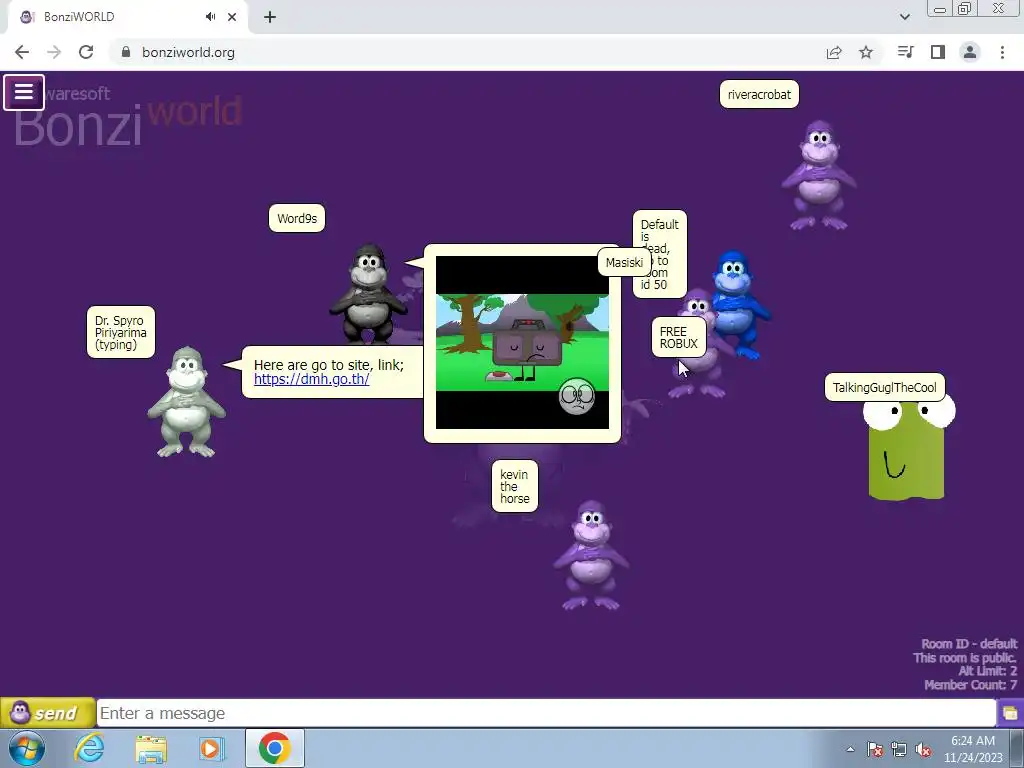Mute the BonziWORLD tab audio icon
Screen dimensions: 1024x768
(210, 17)
